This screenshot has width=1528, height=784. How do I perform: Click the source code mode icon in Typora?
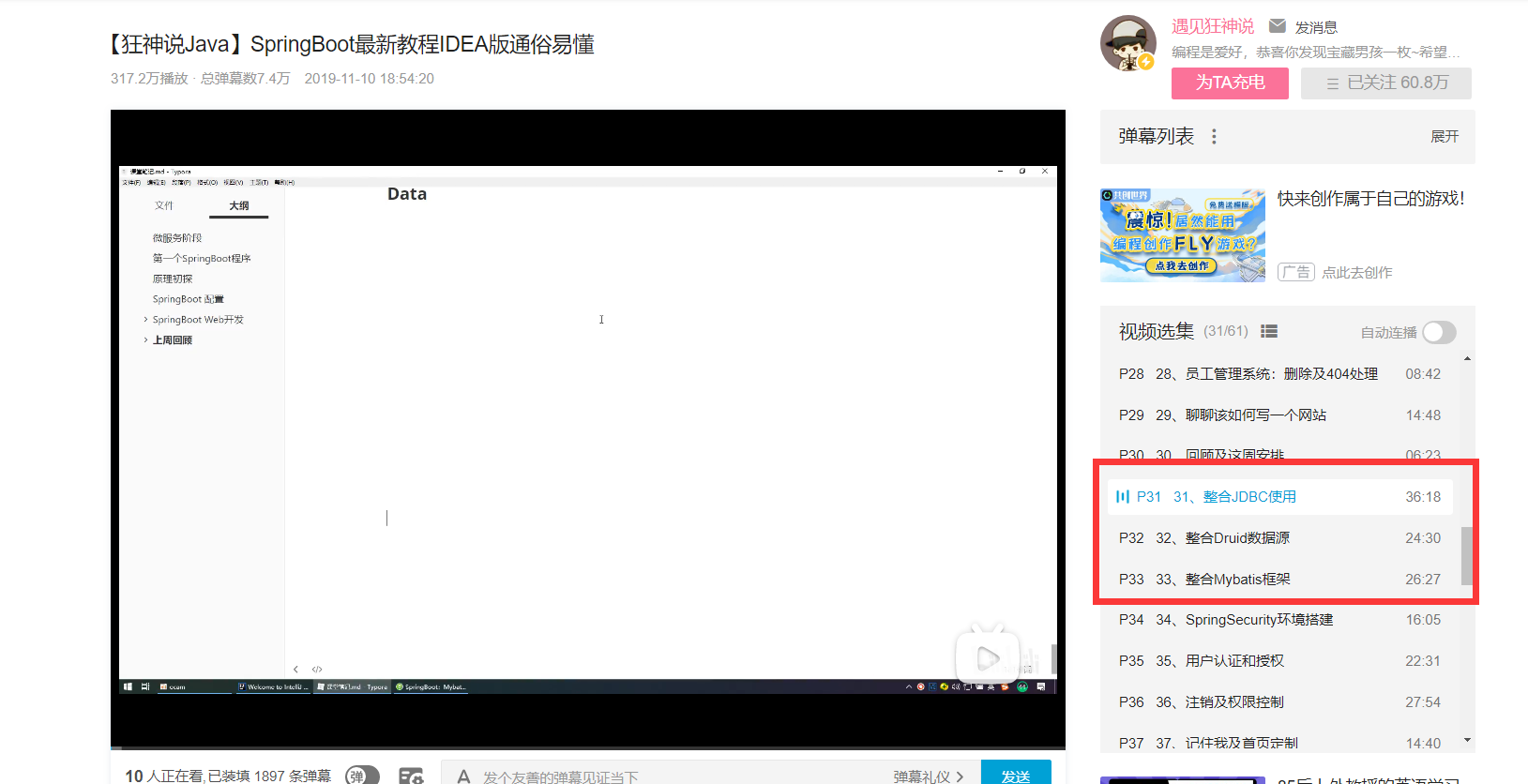[x=317, y=669]
